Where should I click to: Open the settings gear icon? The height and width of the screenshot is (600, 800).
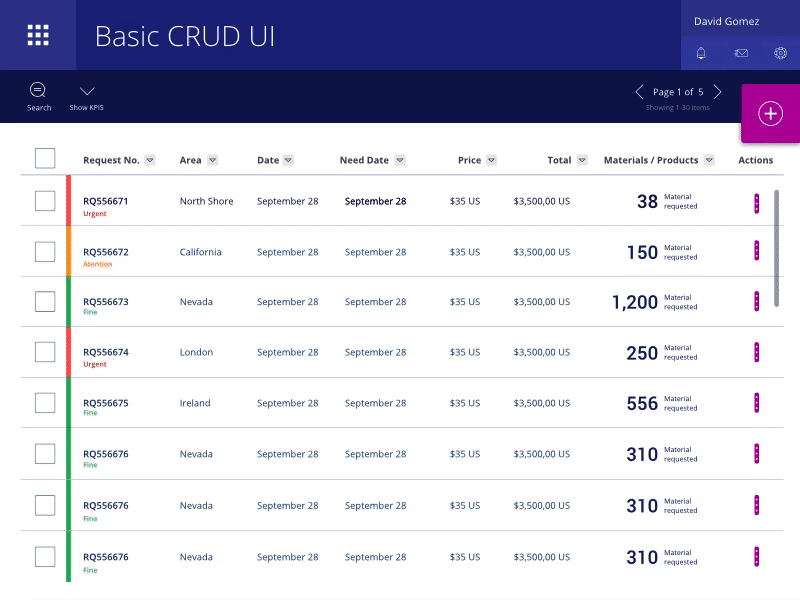click(779, 52)
